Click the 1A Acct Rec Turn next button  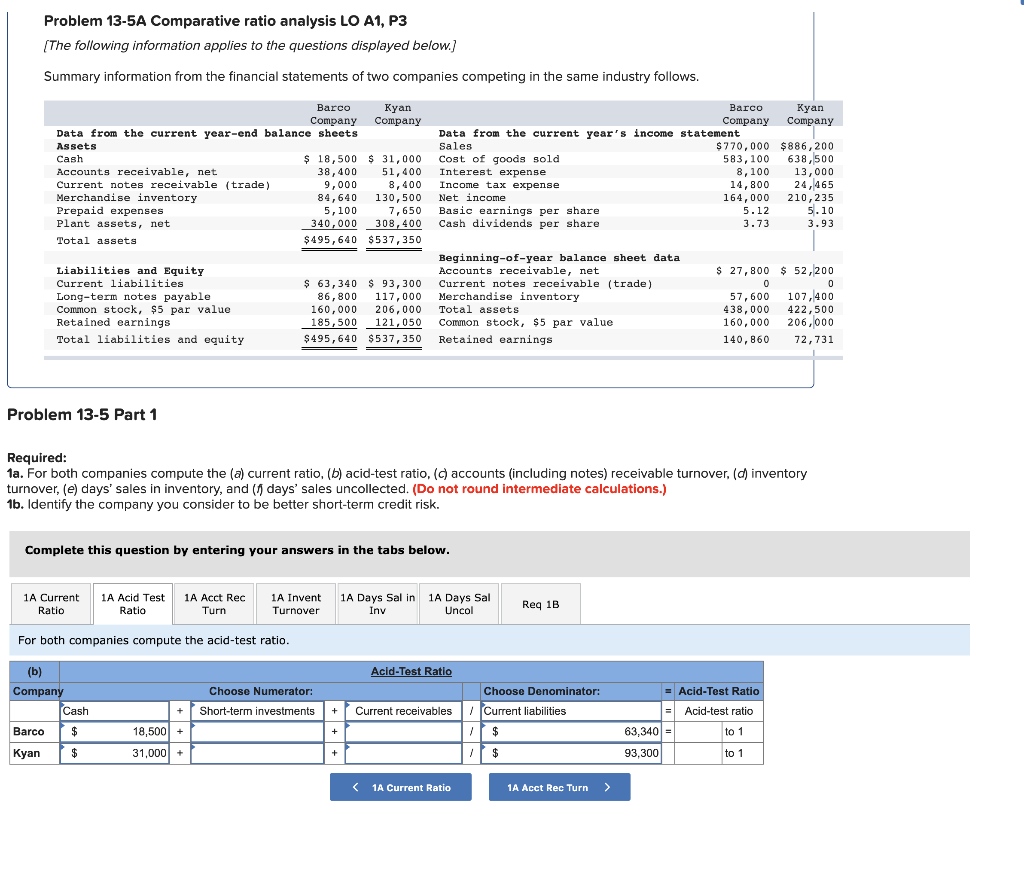pyautogui.click(x=559, y=787)
